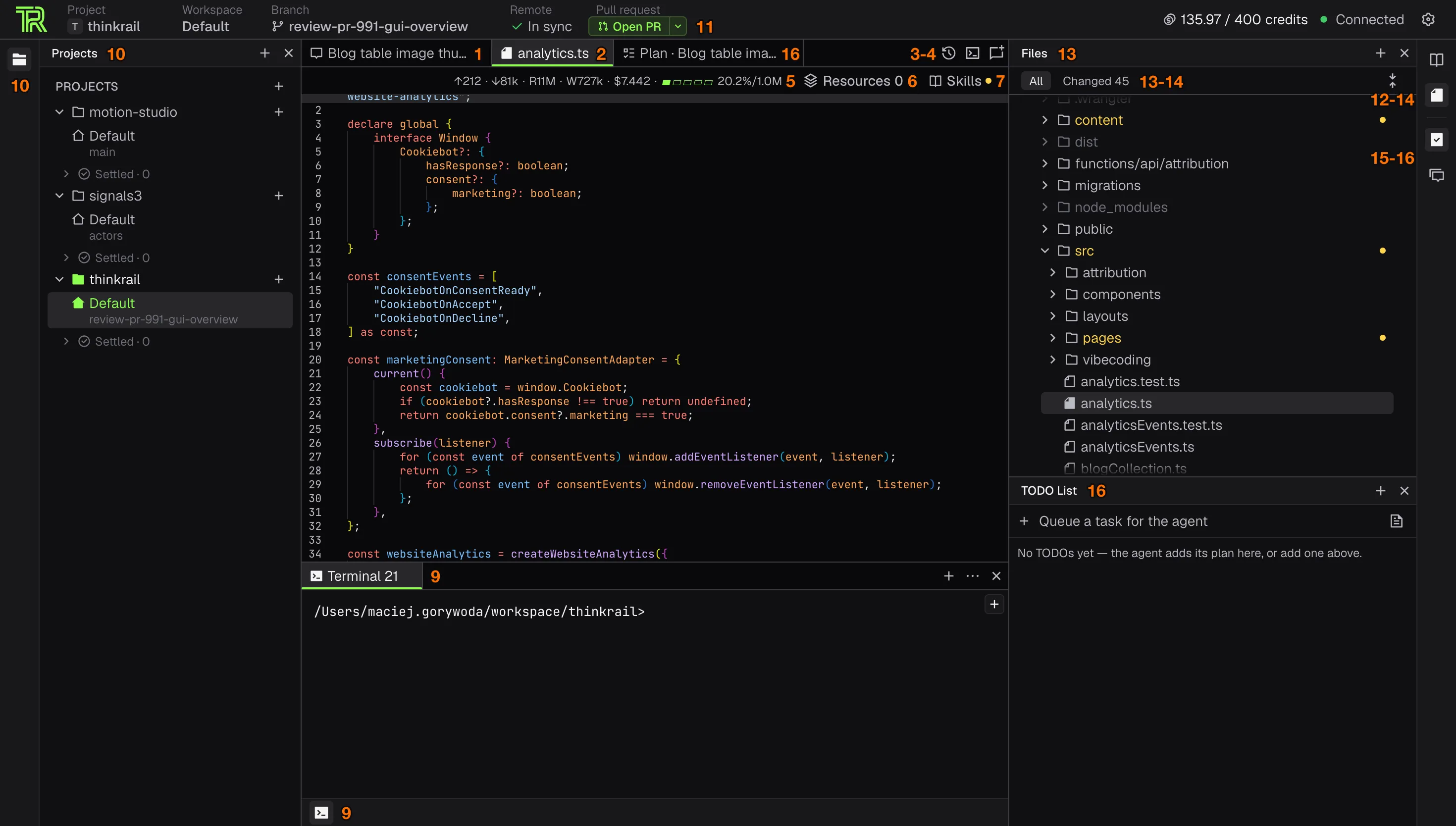Switch to the analytics.ts tab
This screenshot has height=826, width=1456.
(553, 53)
